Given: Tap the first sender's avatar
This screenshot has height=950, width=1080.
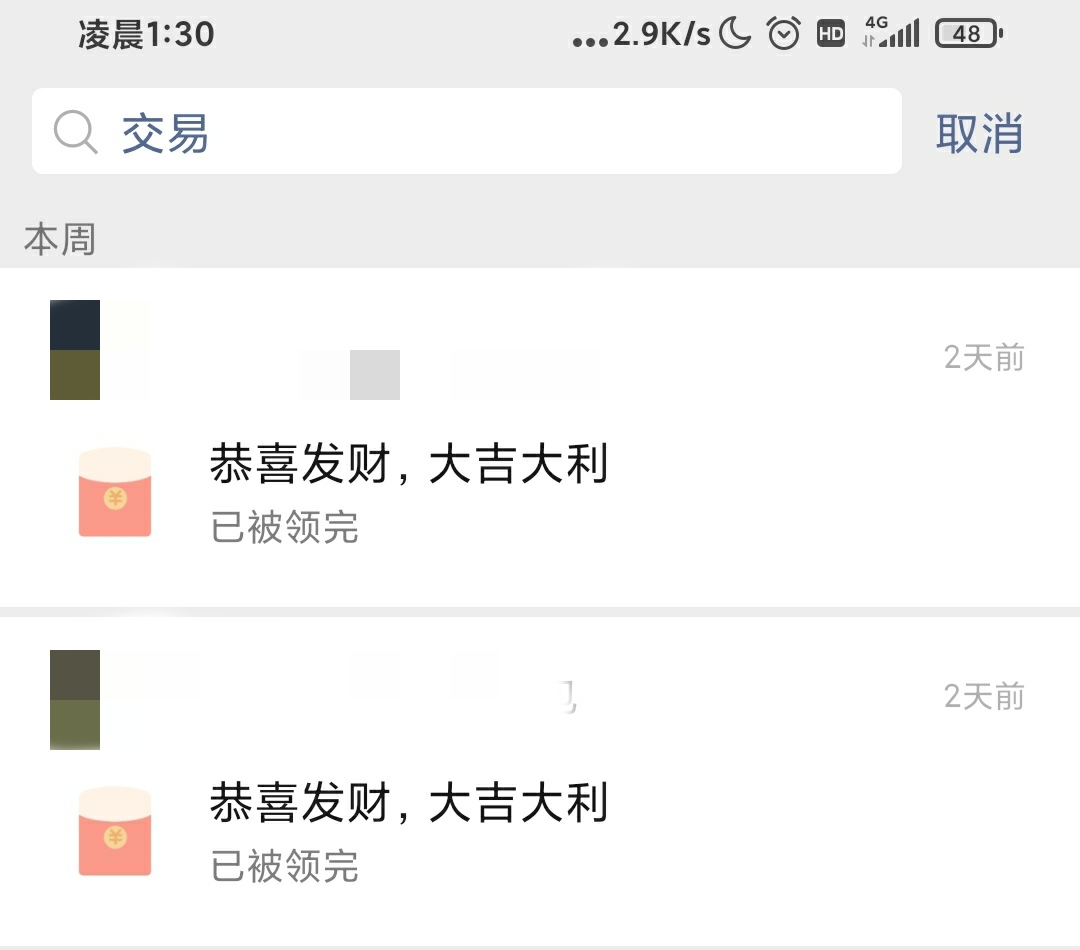Looking at the screenshot, I should [75, 350].
